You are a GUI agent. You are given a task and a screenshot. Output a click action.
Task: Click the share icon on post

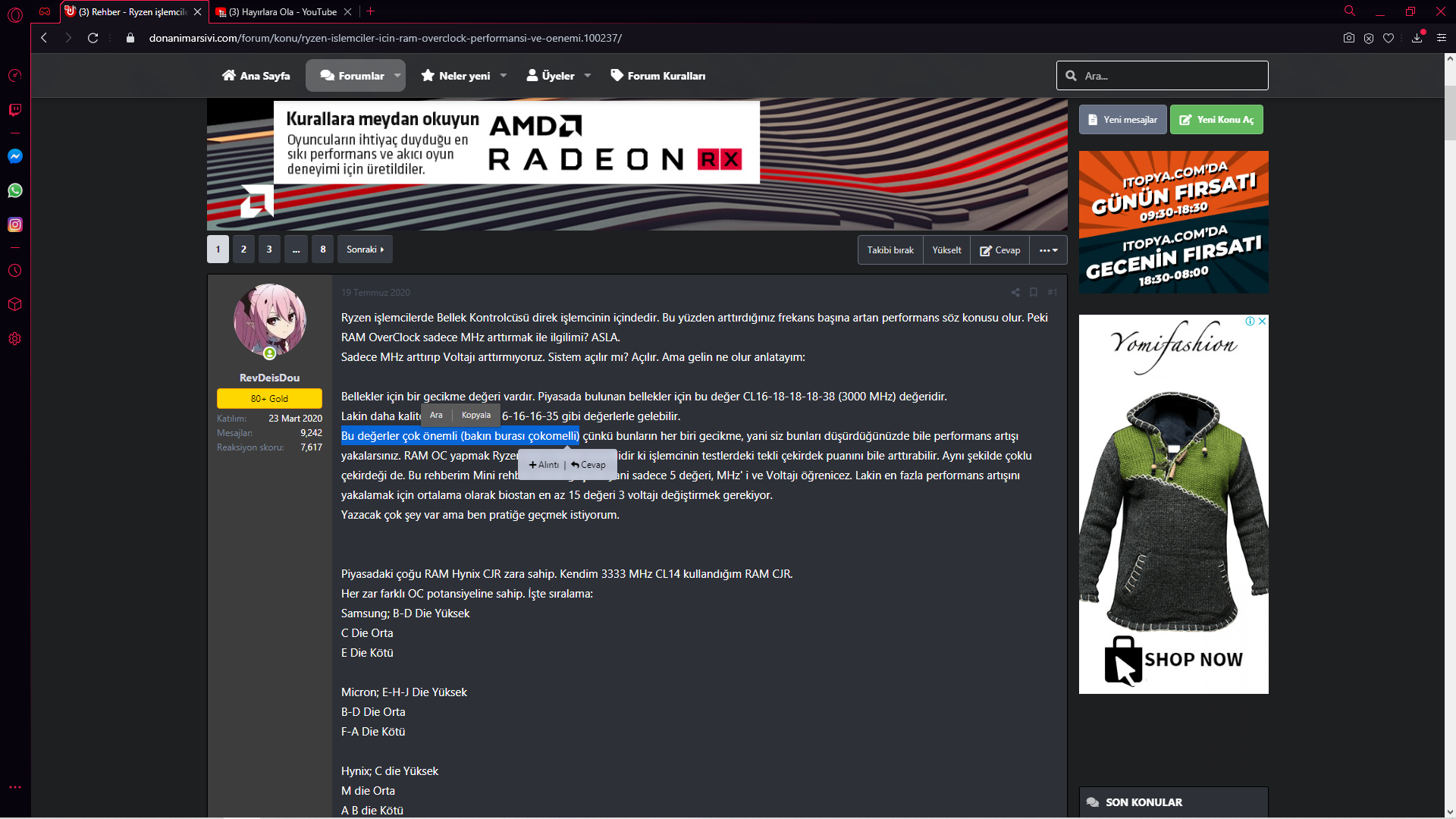(1015, 292)
